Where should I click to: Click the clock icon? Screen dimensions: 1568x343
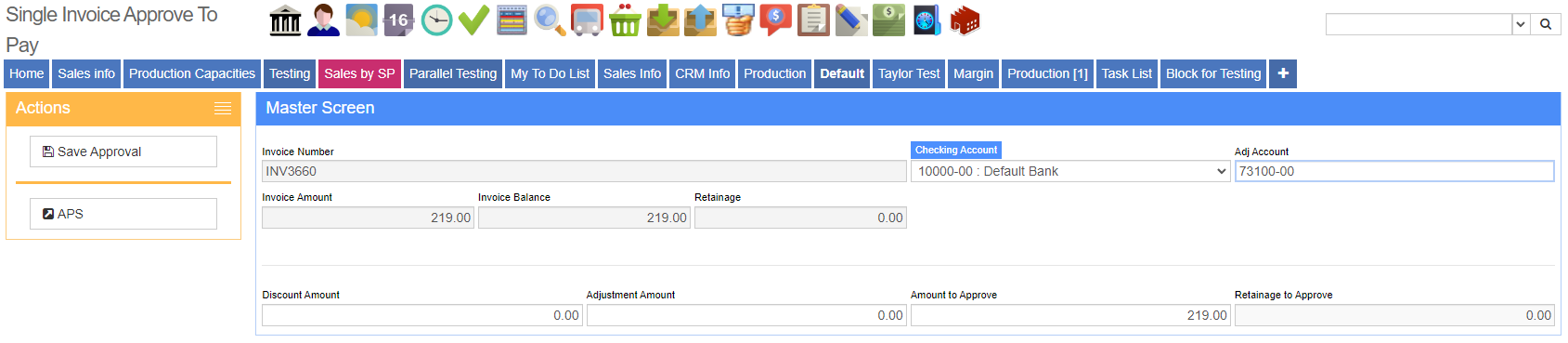coord(436,20)
